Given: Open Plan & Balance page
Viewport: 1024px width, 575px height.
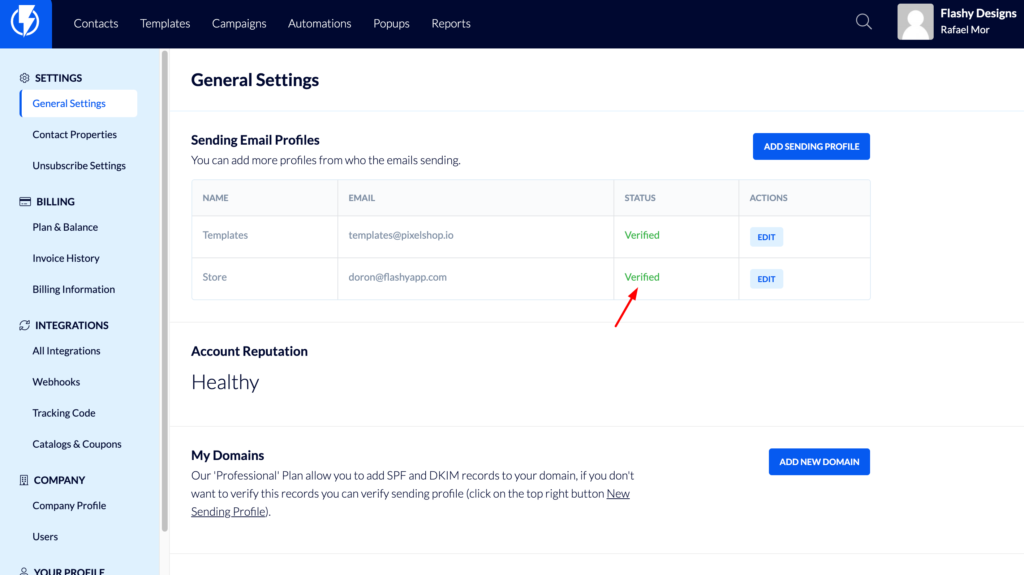Looking at the screenshot, I should click(x=65, y=227).
